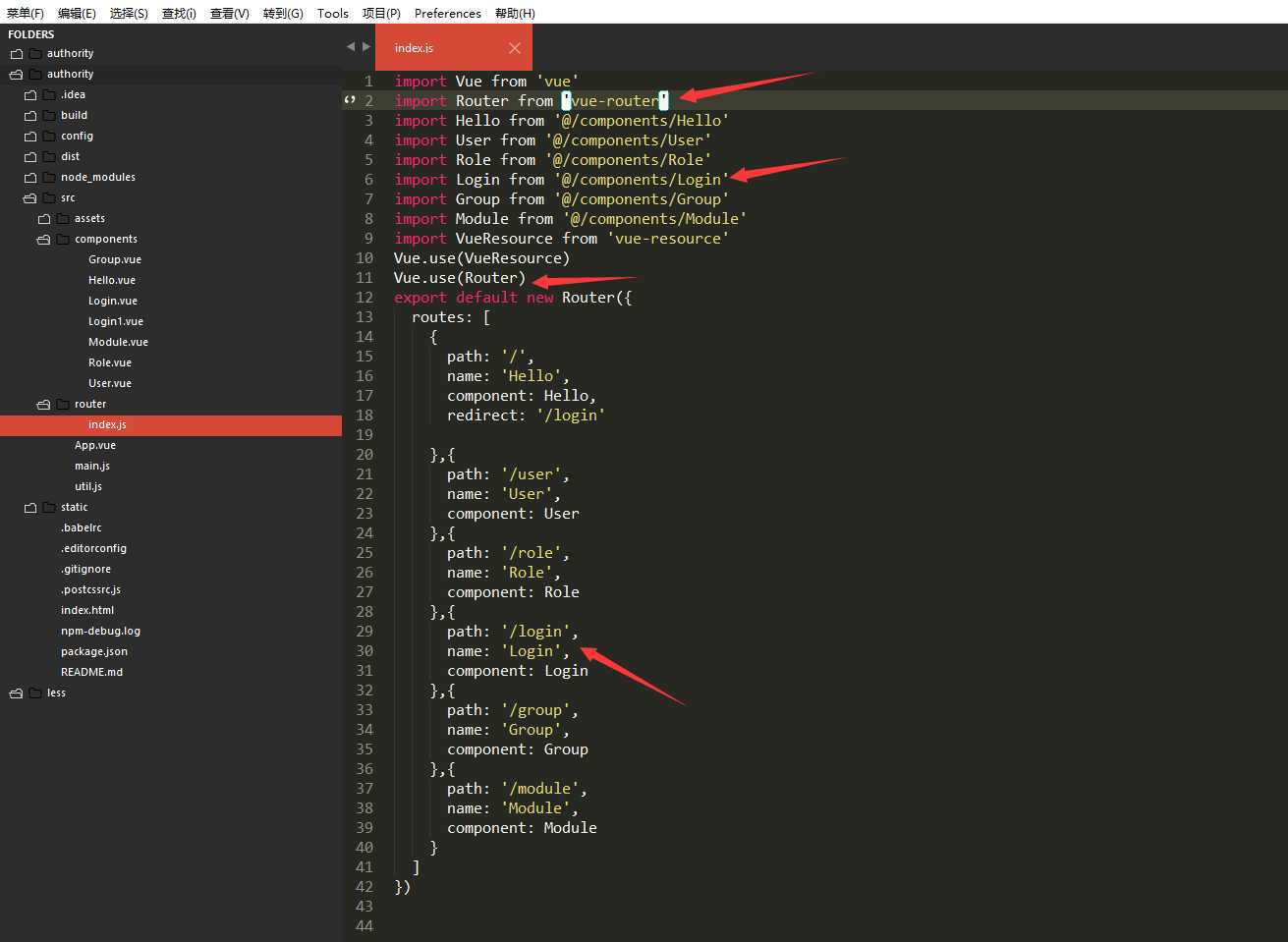Open Module.vue in the sidebar
The image size is (1288, 942).
click(118, 343)
